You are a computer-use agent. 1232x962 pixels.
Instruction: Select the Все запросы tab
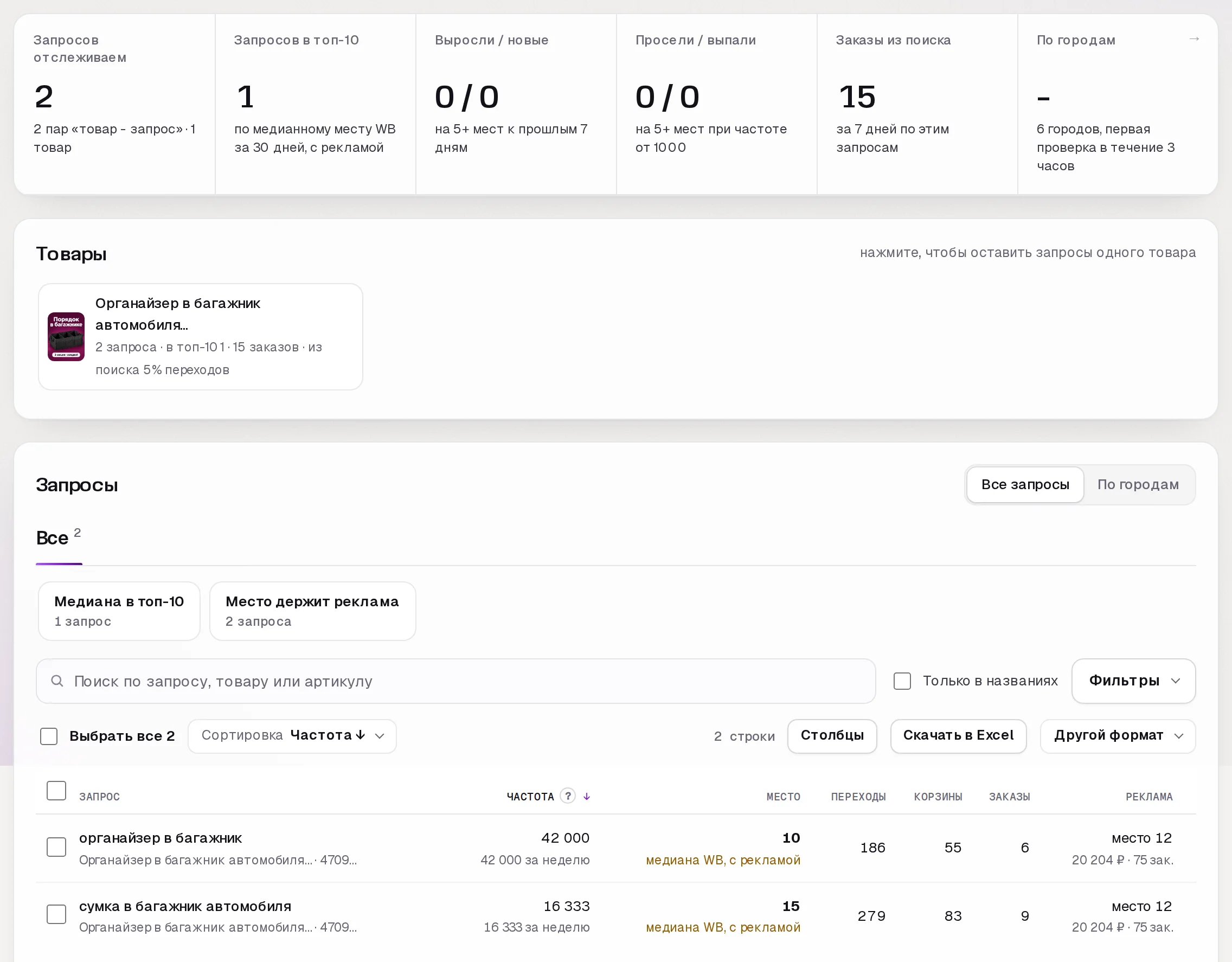pos(1025,485)
